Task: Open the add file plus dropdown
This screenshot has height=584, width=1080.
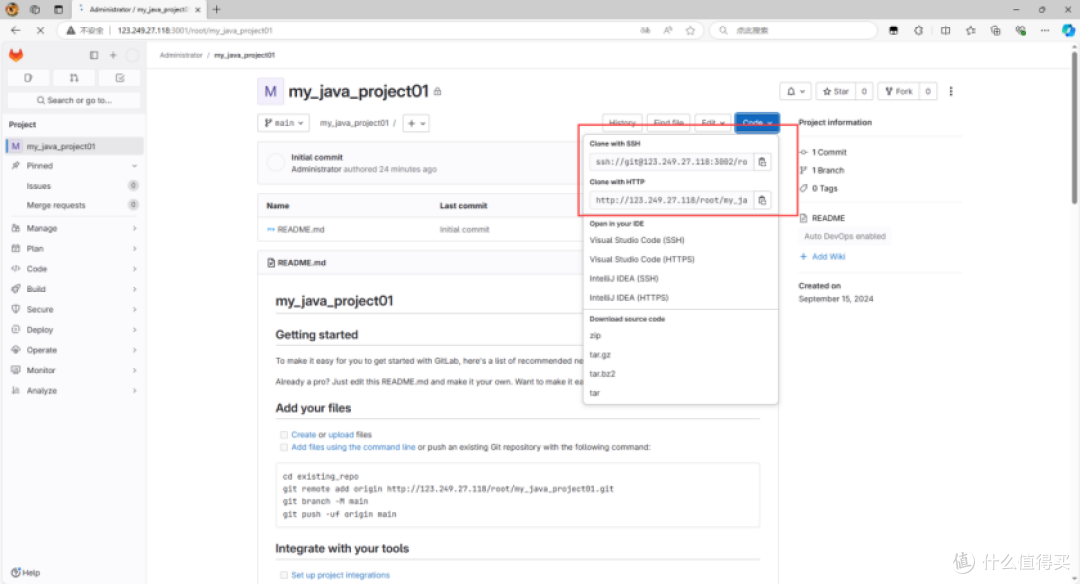Action: 416,123
